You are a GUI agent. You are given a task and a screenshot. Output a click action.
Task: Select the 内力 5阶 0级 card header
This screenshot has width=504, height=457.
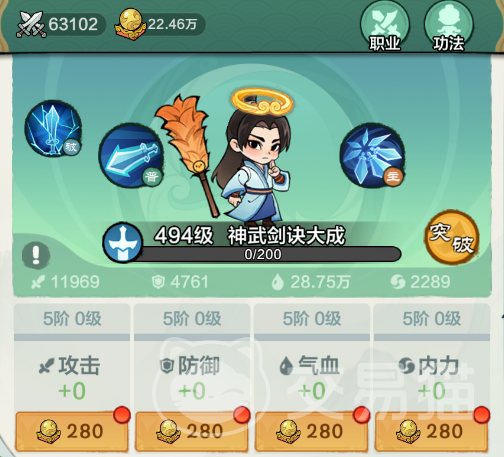tap(432, 319)
